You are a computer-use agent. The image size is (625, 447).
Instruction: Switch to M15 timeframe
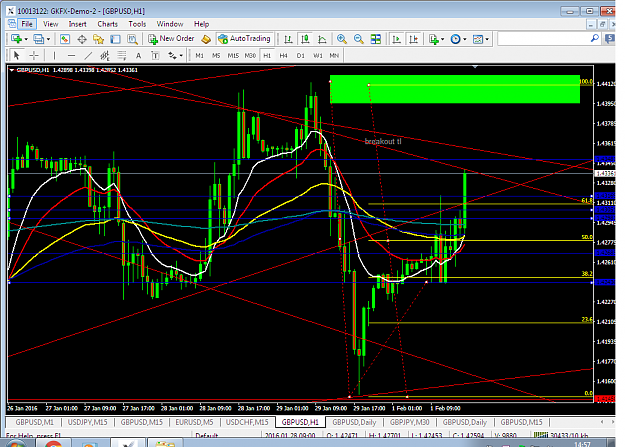233,55
